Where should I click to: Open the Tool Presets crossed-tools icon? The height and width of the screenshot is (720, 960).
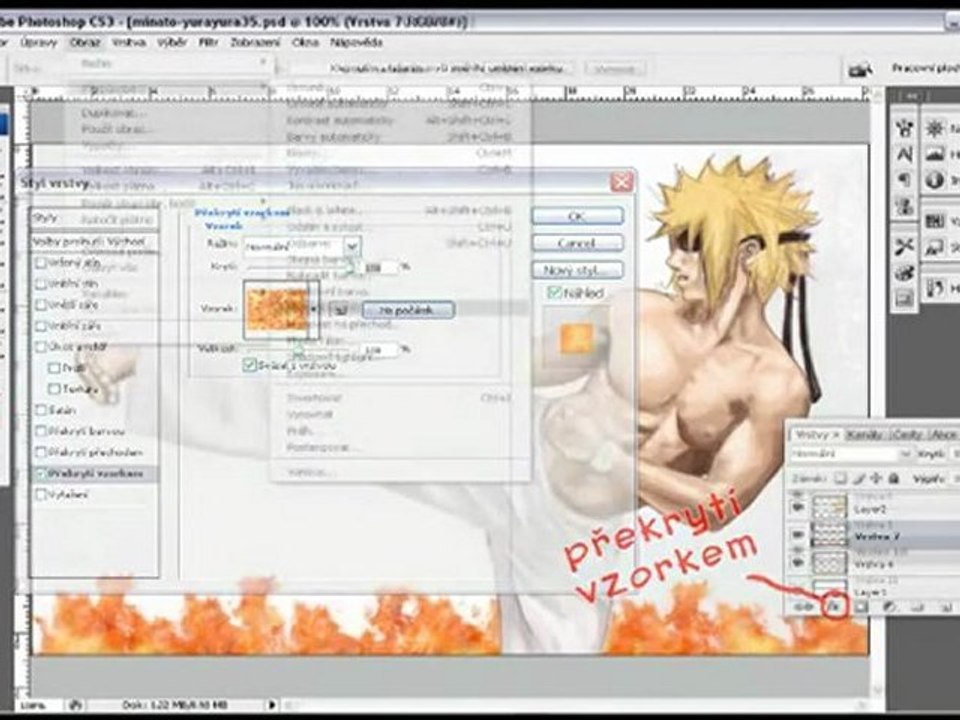904,247
